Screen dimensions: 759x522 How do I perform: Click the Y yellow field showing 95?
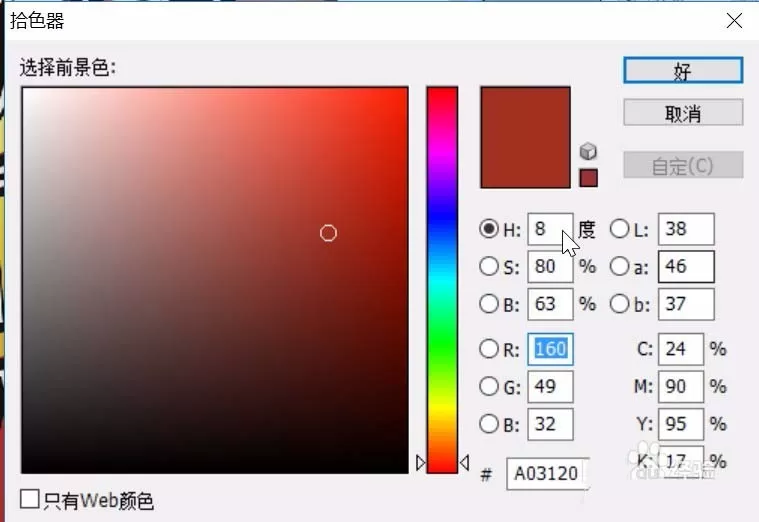681,424
